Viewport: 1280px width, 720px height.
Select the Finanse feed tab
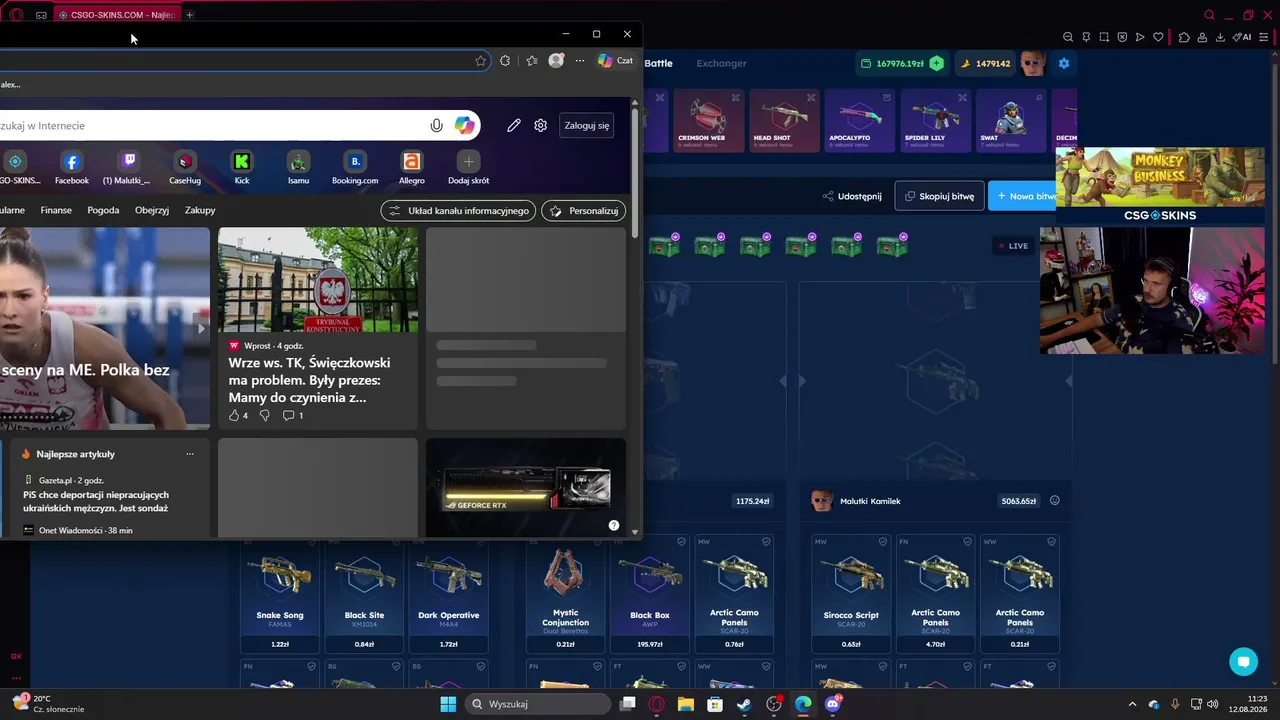tap(56, 210)
